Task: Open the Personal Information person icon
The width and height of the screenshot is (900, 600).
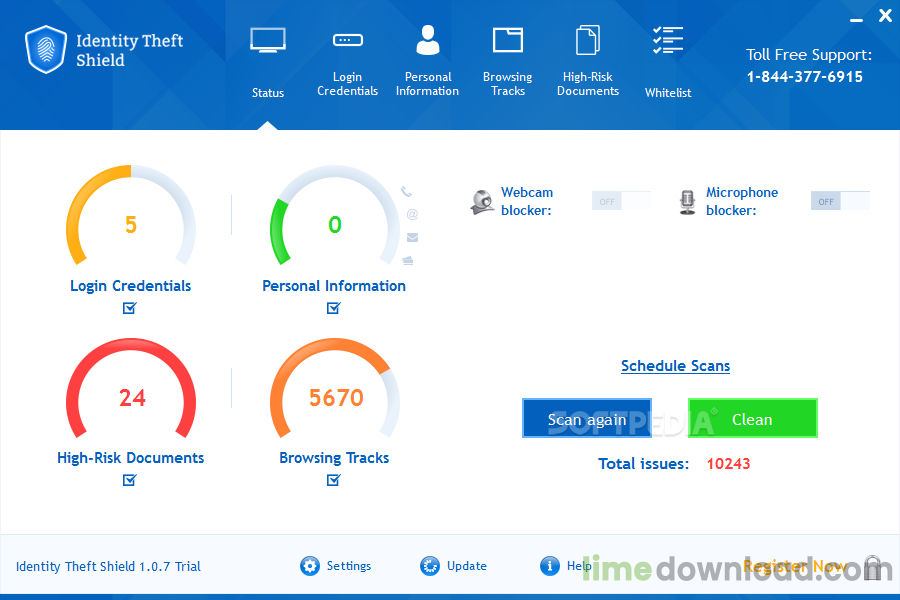Action: 428,40
